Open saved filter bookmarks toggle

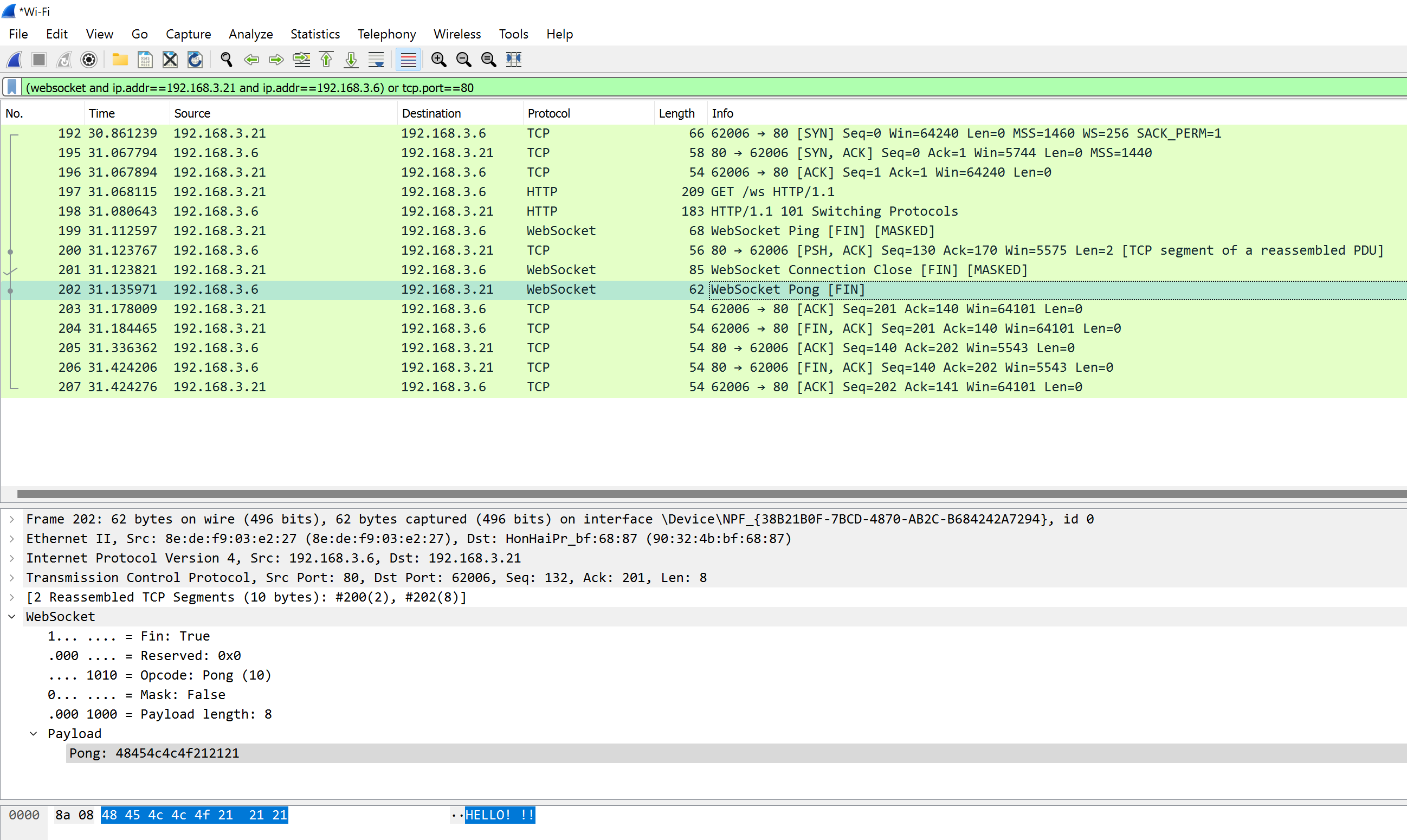11,87
